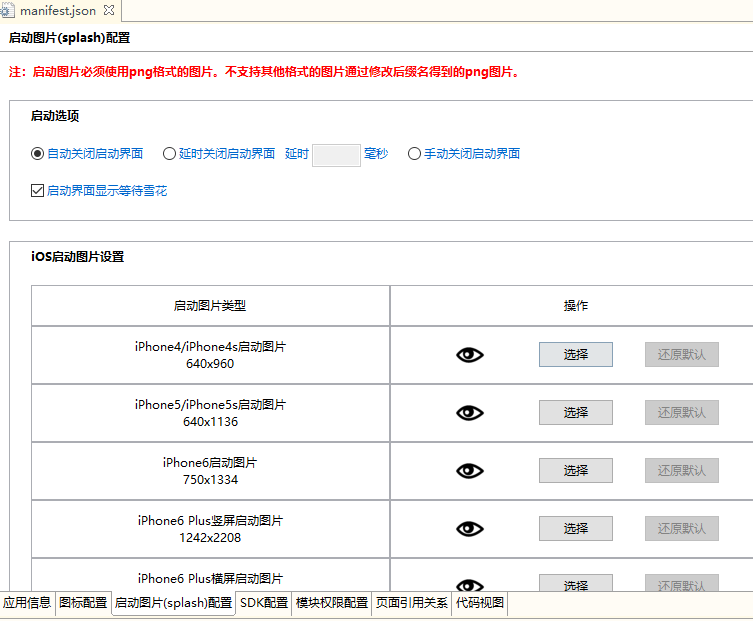Click 选择 button for iPhone5/iPhone5s image
This screenshot has width=753, height=621.
tap(575, 413)
